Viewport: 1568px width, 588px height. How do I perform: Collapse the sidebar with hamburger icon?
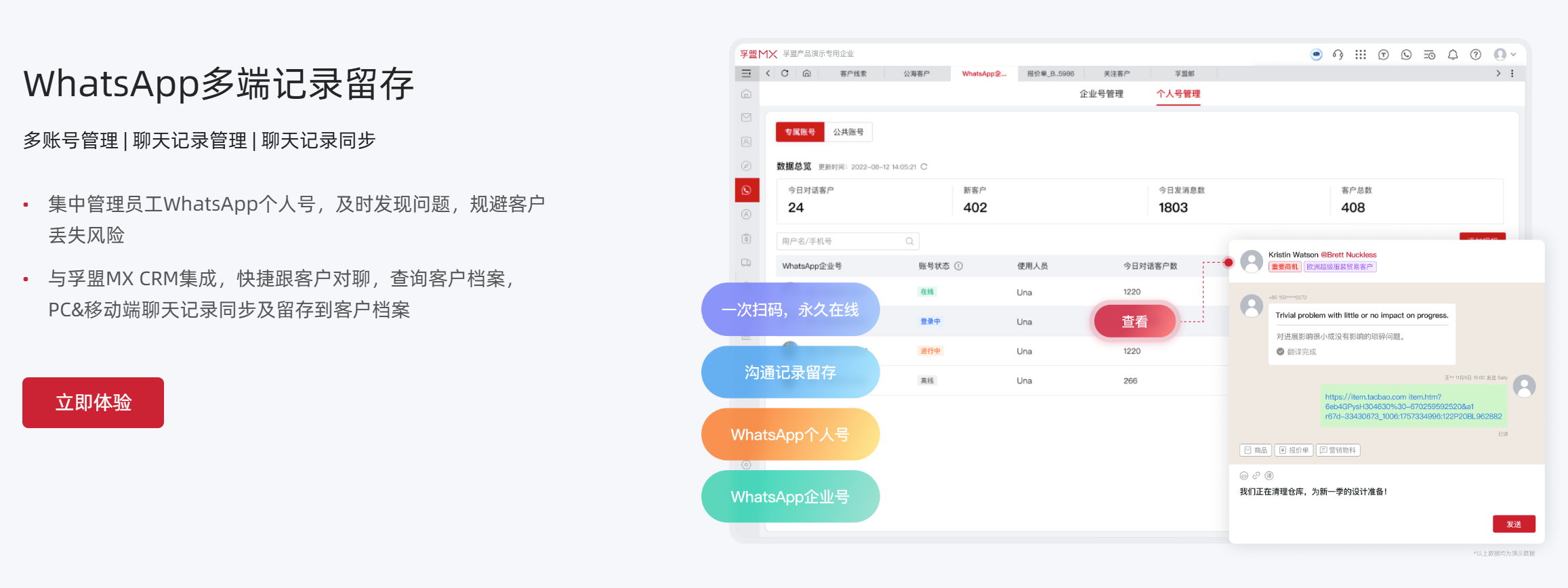coord(746,73)
